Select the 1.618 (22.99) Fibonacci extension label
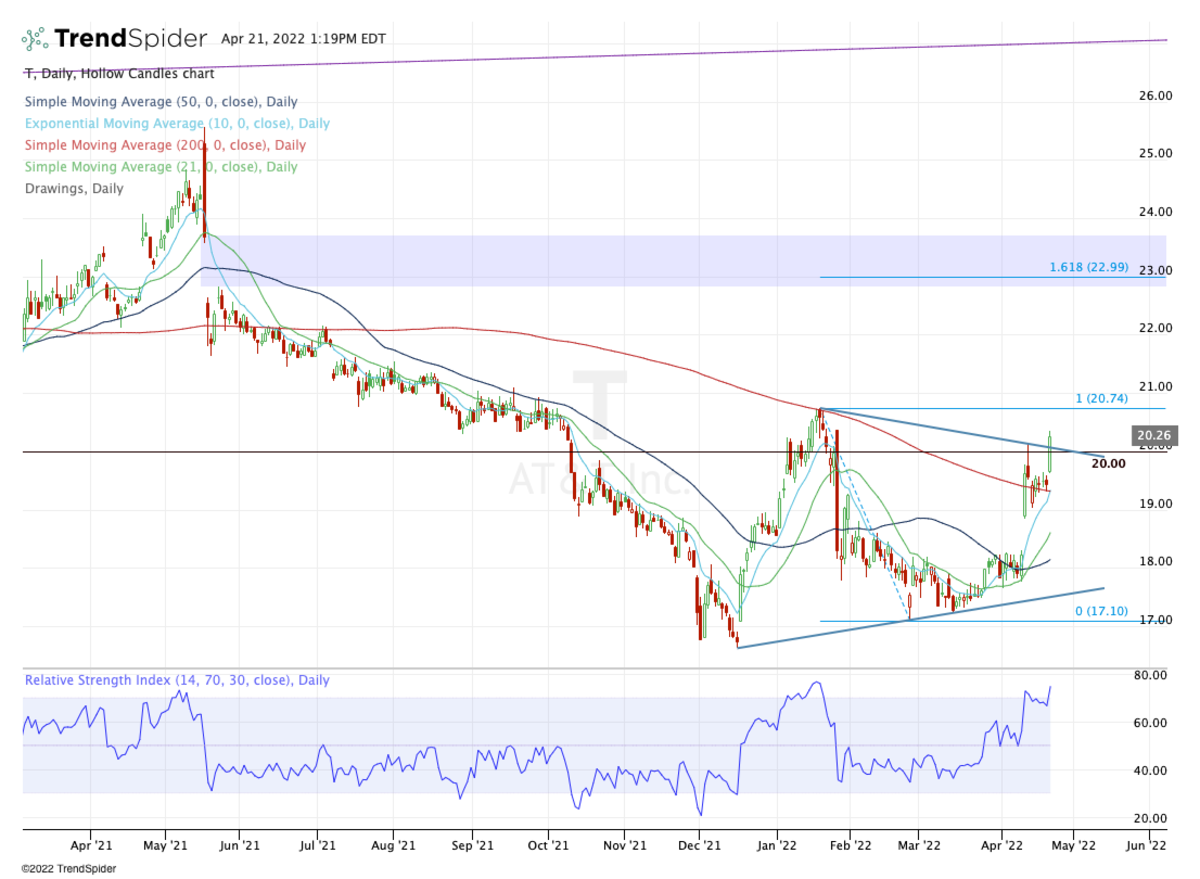Image resolution: width=1200 pixels, height=879 pixels. tap(1089, 267)
